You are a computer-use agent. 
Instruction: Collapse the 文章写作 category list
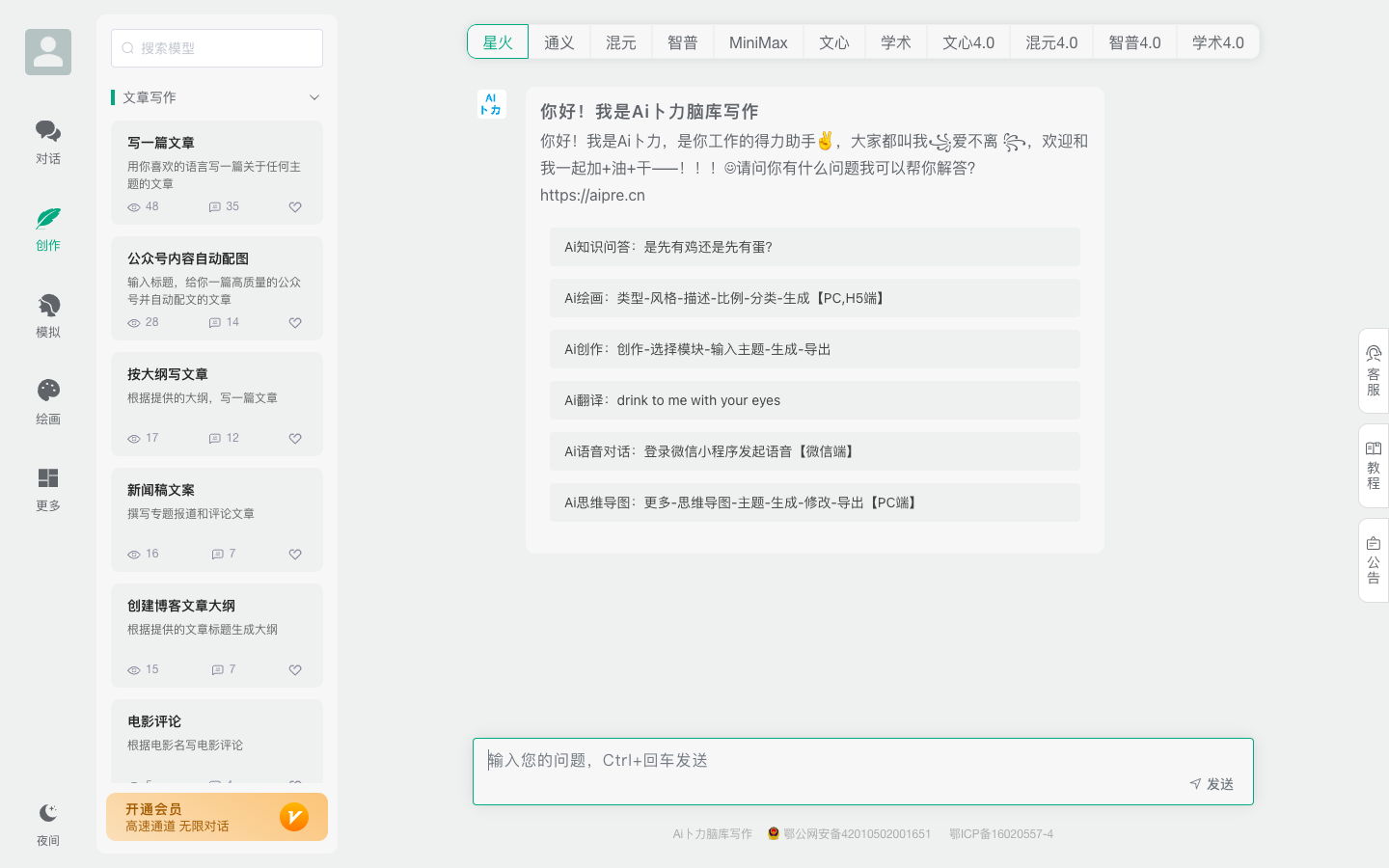(313, 97)
